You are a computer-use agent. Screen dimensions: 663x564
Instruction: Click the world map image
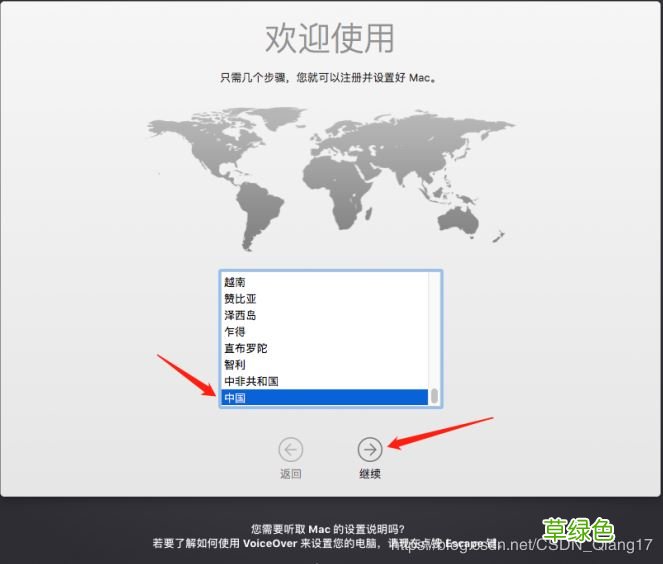click(331, 178)
